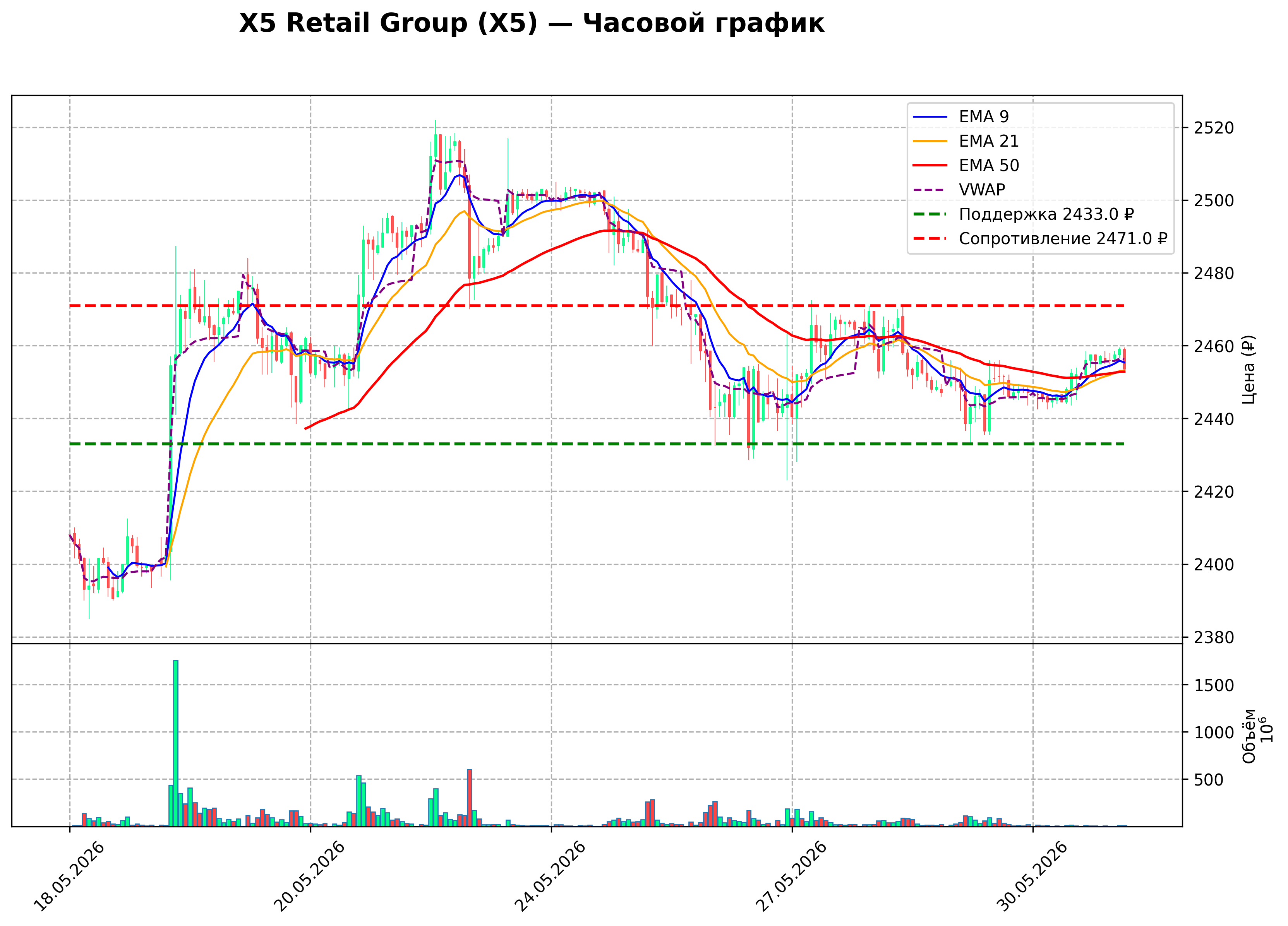1288x926 pixels.
Task: Click the "Сопротивление 2471.0 ₽" legend label
Action: (1063, 238)
